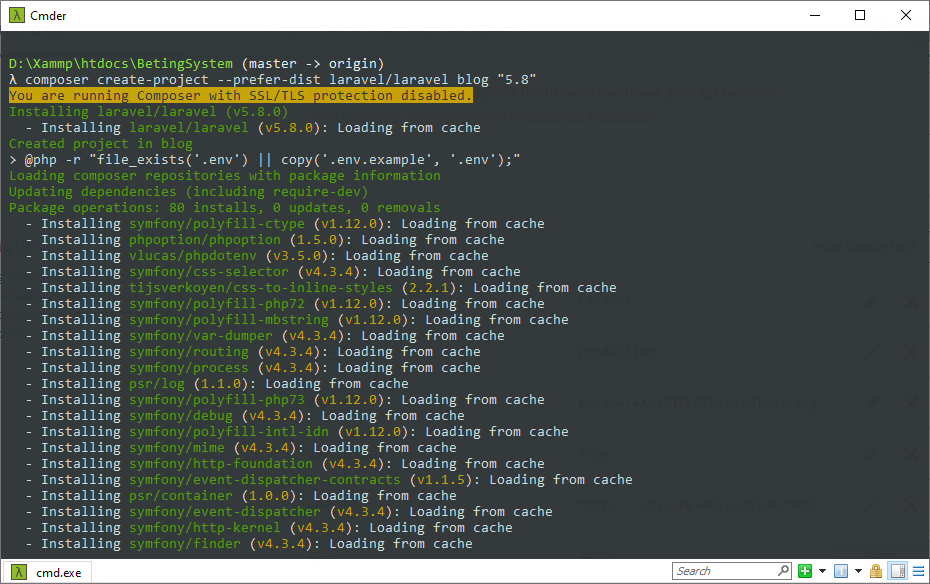930x584 pixels.
Task: Click symfony/routing package name
Action: (189, 352)
